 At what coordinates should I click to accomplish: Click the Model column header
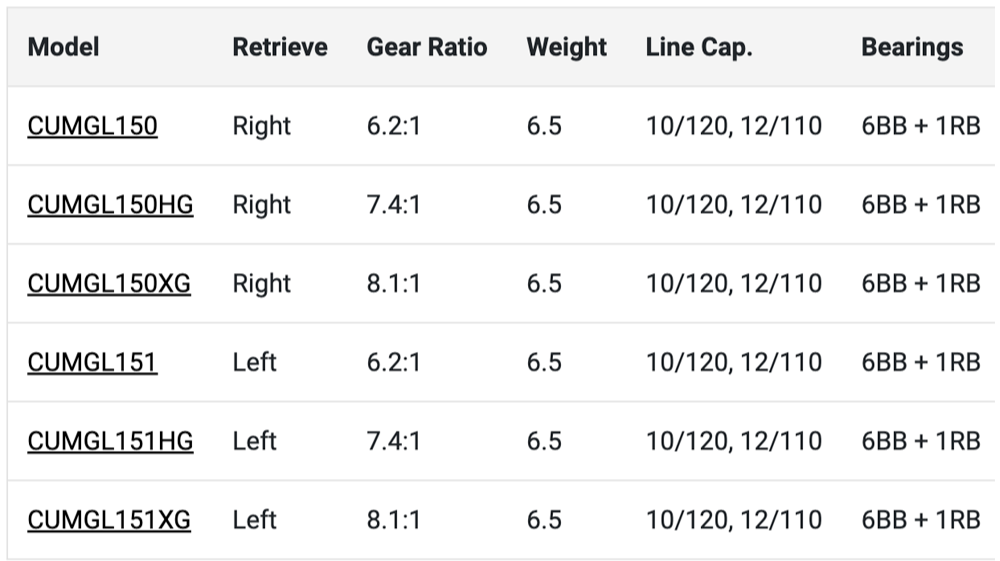tap(63, 47)
